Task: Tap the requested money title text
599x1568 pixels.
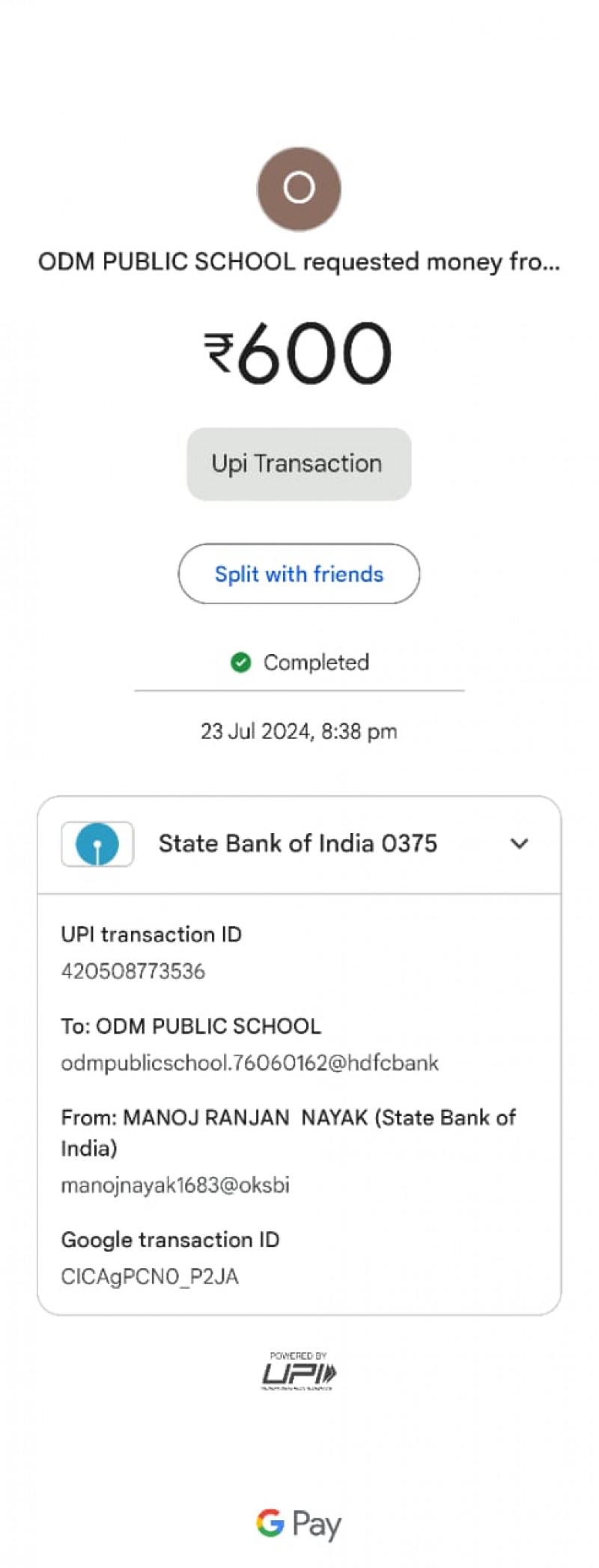Action: pyautogui.click(x=299, y=262)
